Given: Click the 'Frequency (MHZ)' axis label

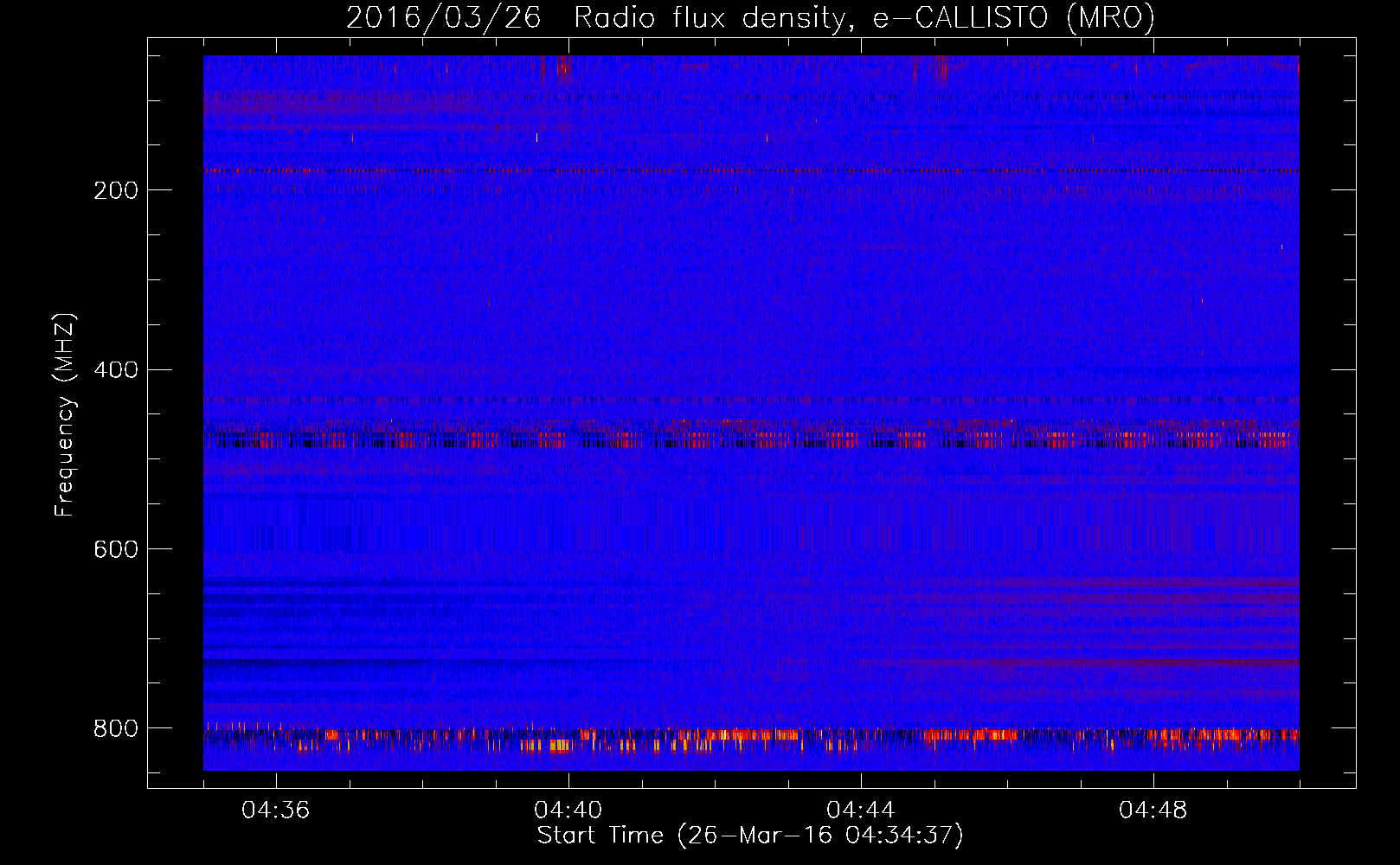Looking at the screenshot, I should 65,415.
